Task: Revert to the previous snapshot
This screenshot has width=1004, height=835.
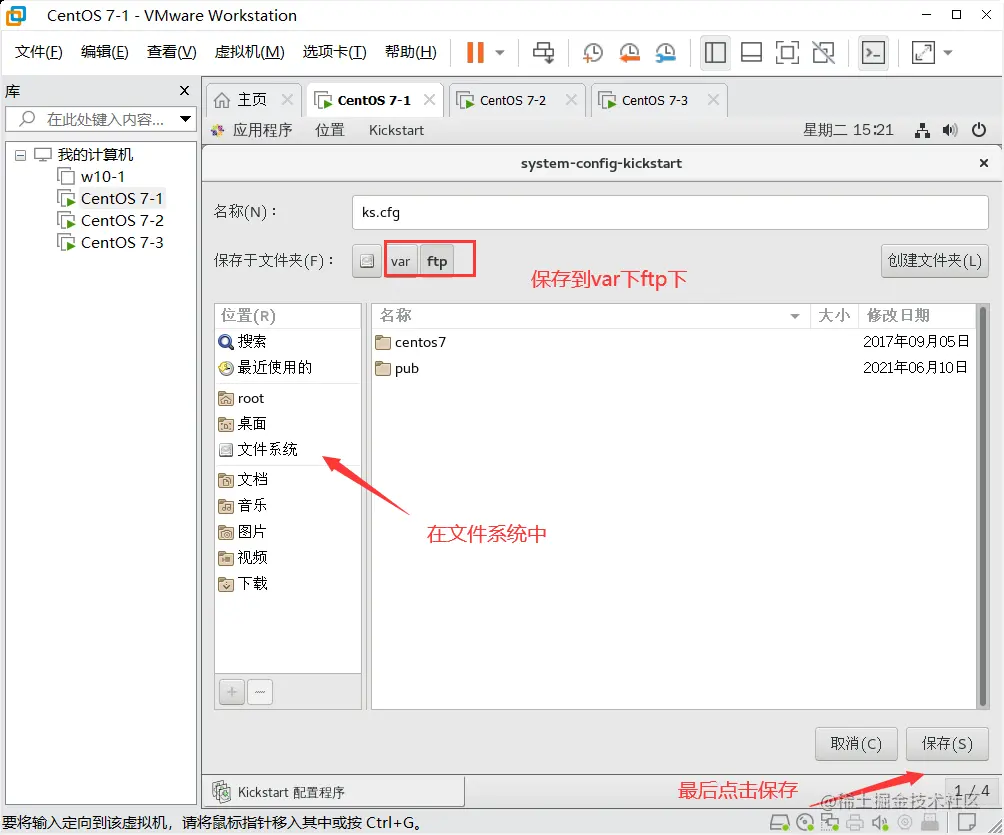Action: tap(629, 53)
